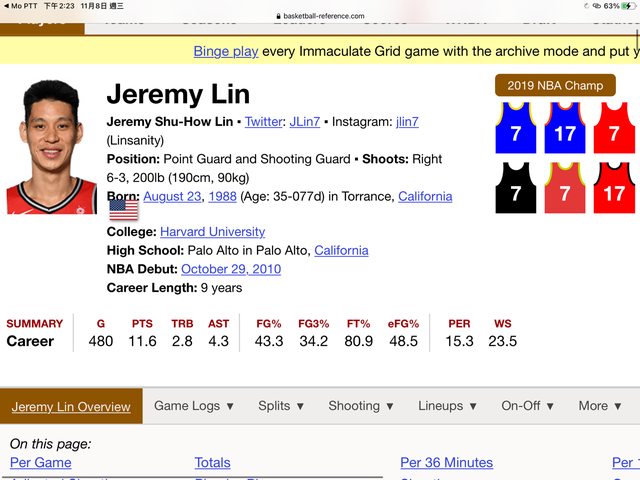The height and width of the screenshot is (480, 640).
Task: Click the 2019 NBA Champ badge
Action: pyautogui.click(x=555, y=86)
